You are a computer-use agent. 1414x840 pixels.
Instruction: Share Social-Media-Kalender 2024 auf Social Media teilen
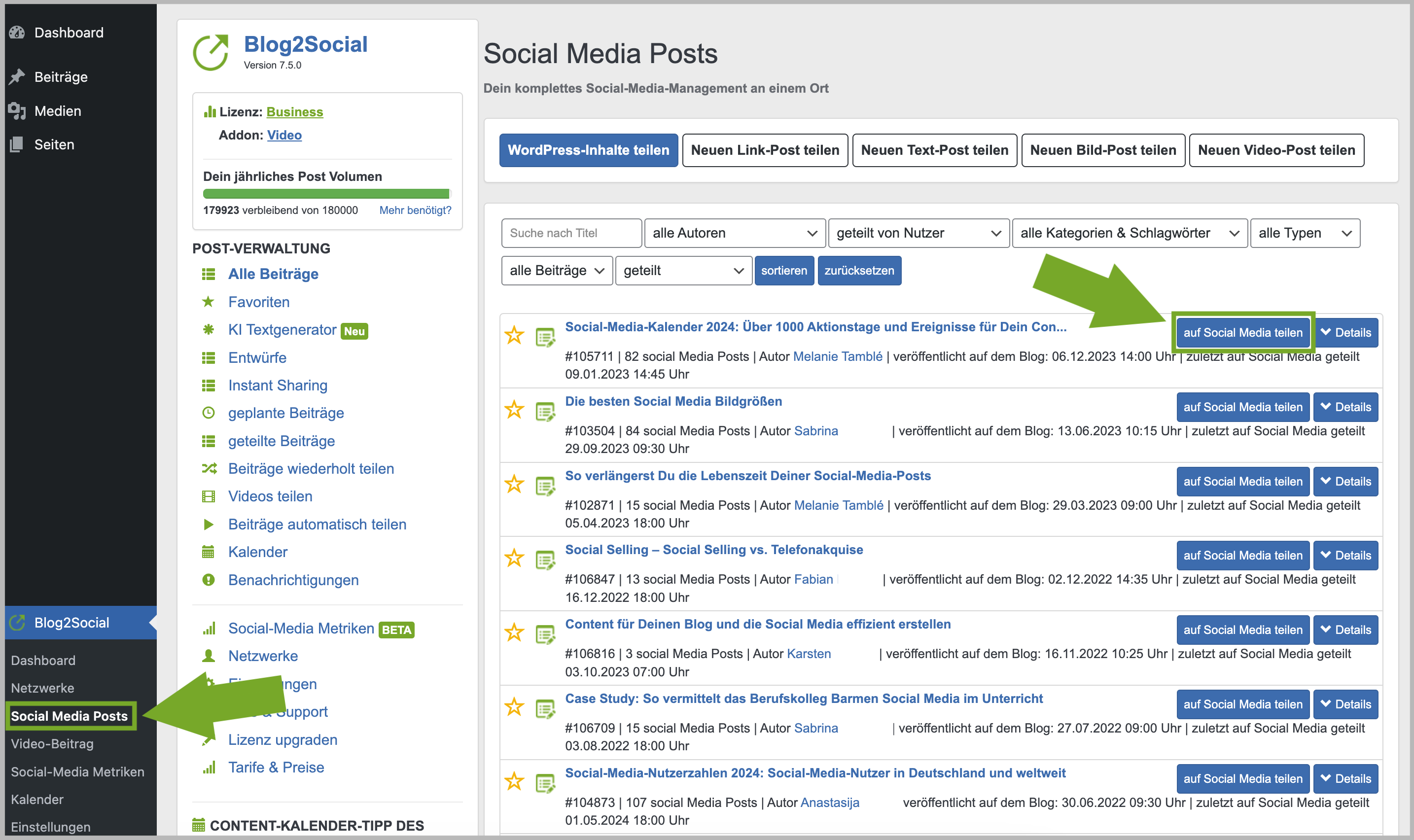point(1242,333)
